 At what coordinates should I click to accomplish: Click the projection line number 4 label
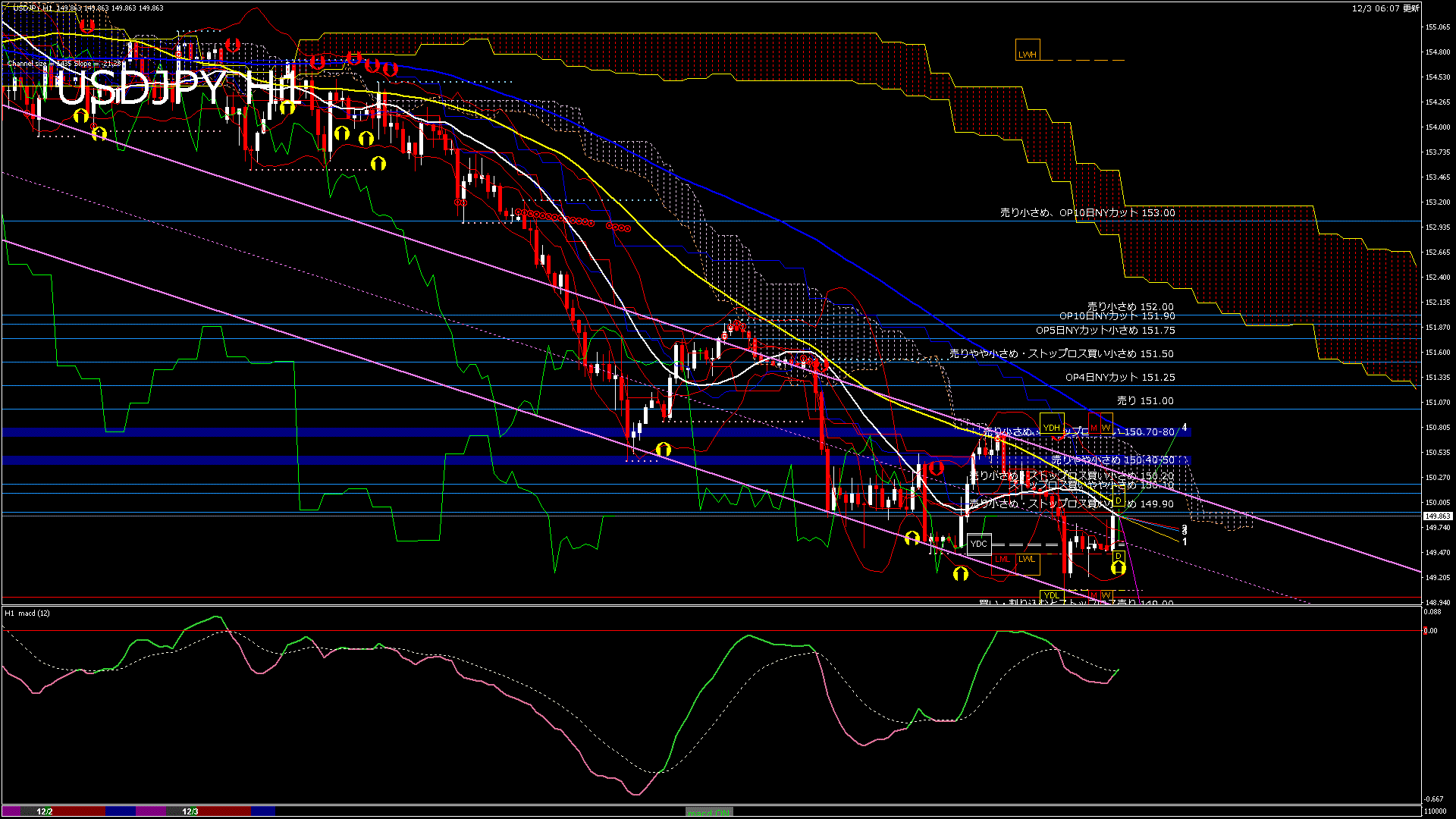(x=1185, y=428)
